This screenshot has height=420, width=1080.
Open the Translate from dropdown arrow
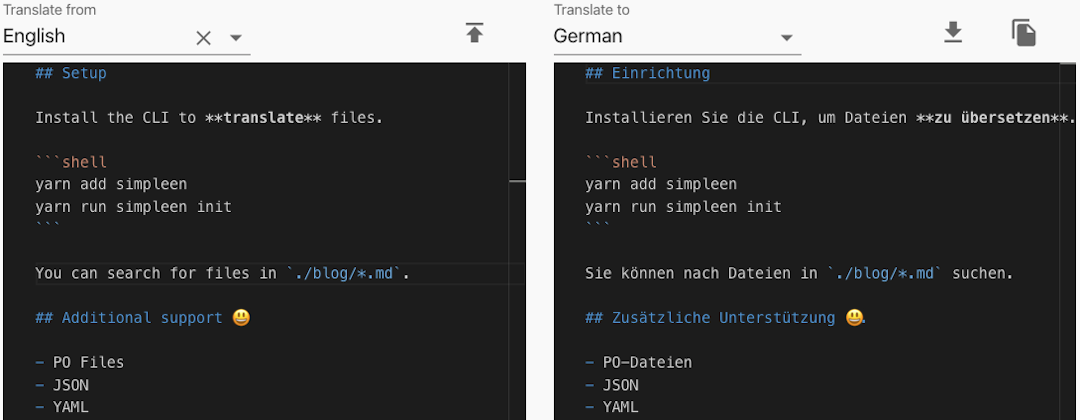pyautogui.click(x=236, y=38)
